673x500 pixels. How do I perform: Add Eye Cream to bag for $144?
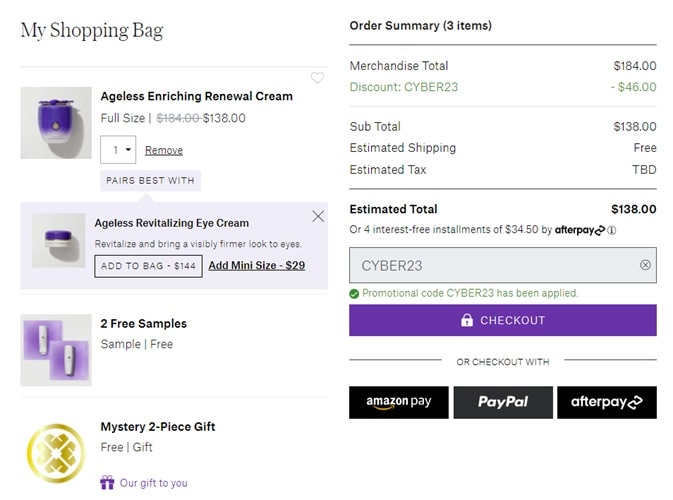point(148,265)
